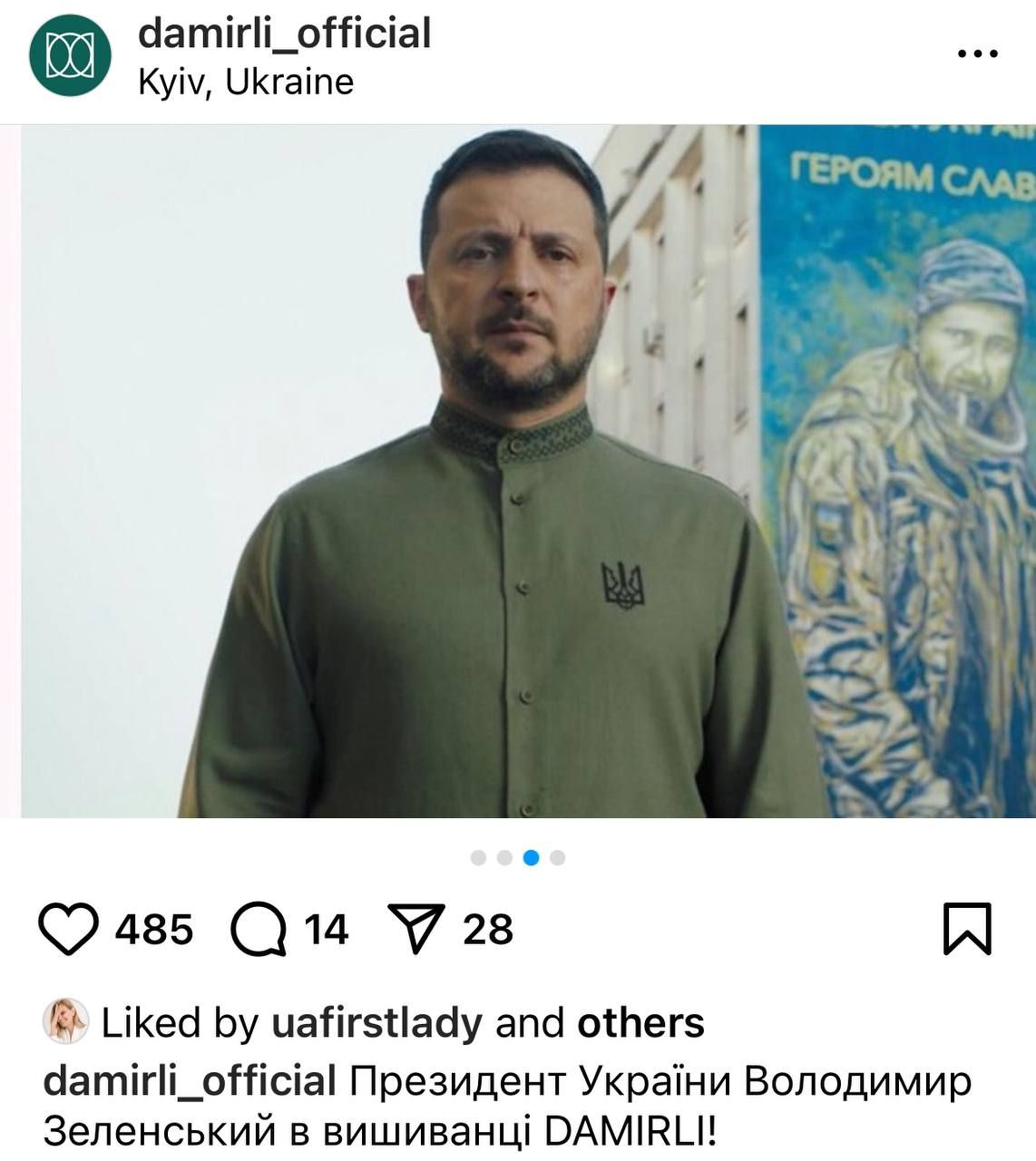Image resolution: width=1036 pixels, height=1161 pixels.
Task: Save the post with the bookmark icon
Action: click(967, 929)
